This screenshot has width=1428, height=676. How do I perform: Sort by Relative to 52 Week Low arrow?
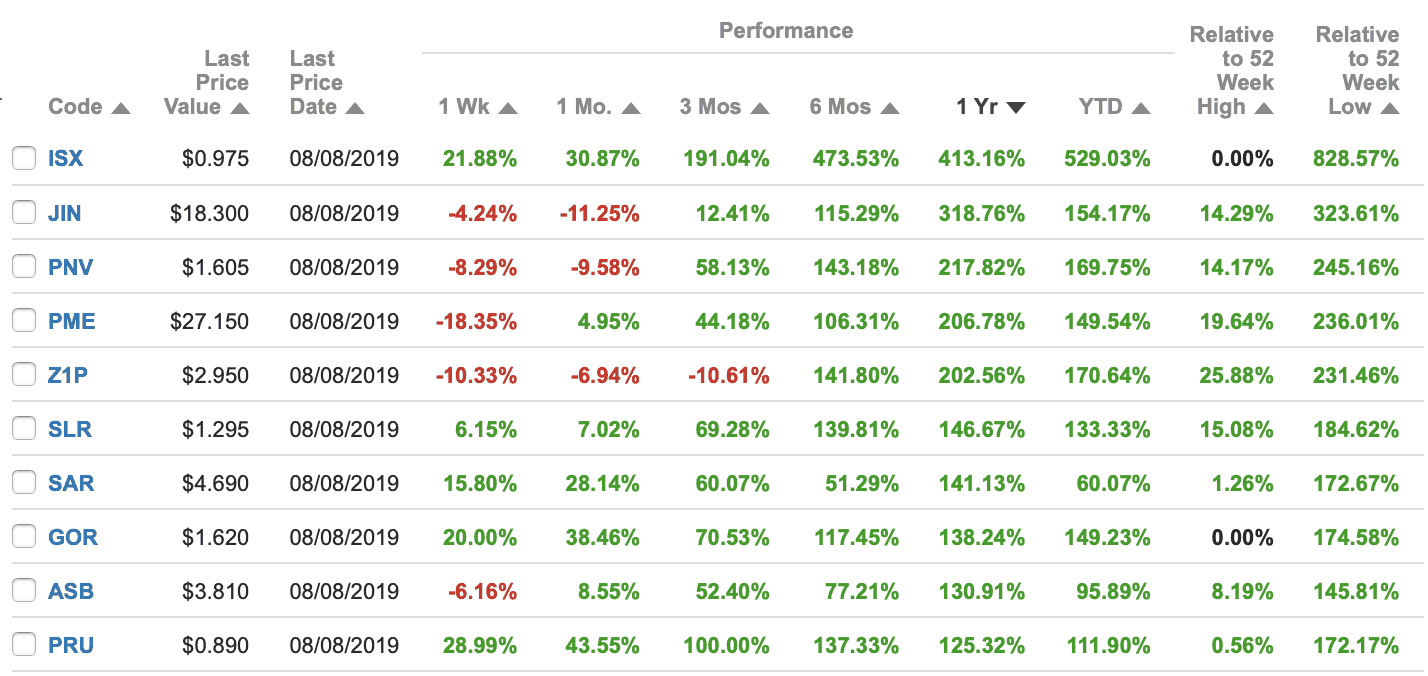point(1389,108)
